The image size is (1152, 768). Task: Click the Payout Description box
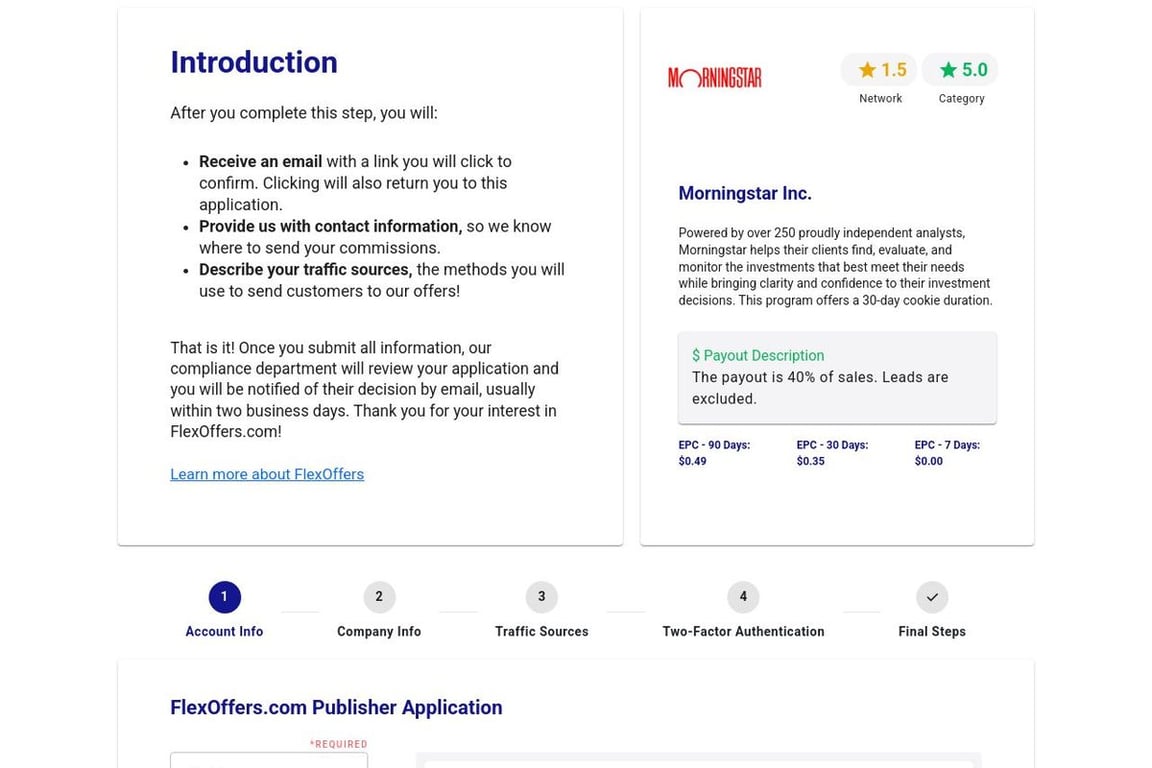[x=837, y=378]
